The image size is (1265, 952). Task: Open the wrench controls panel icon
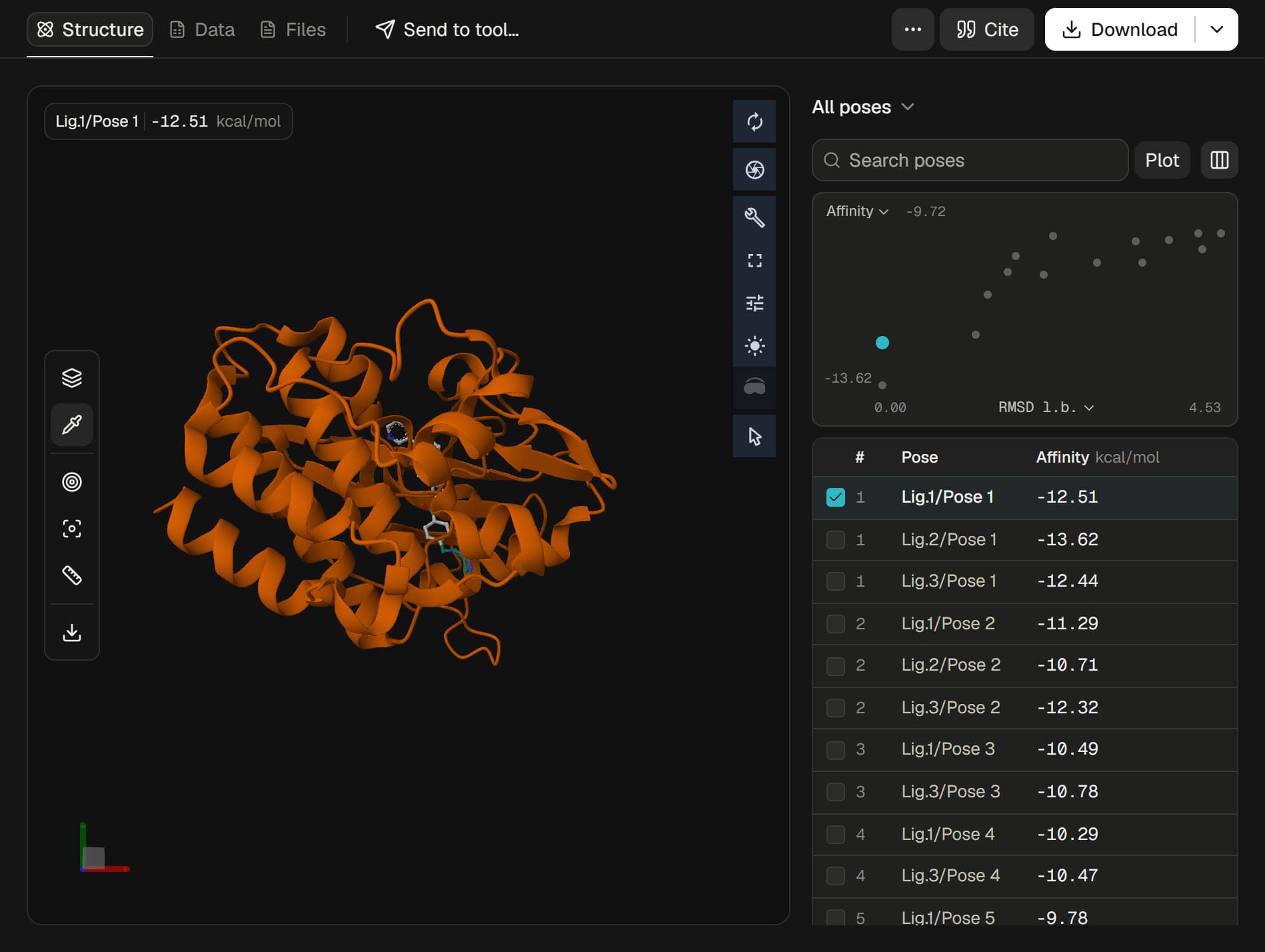click(754, 217)
